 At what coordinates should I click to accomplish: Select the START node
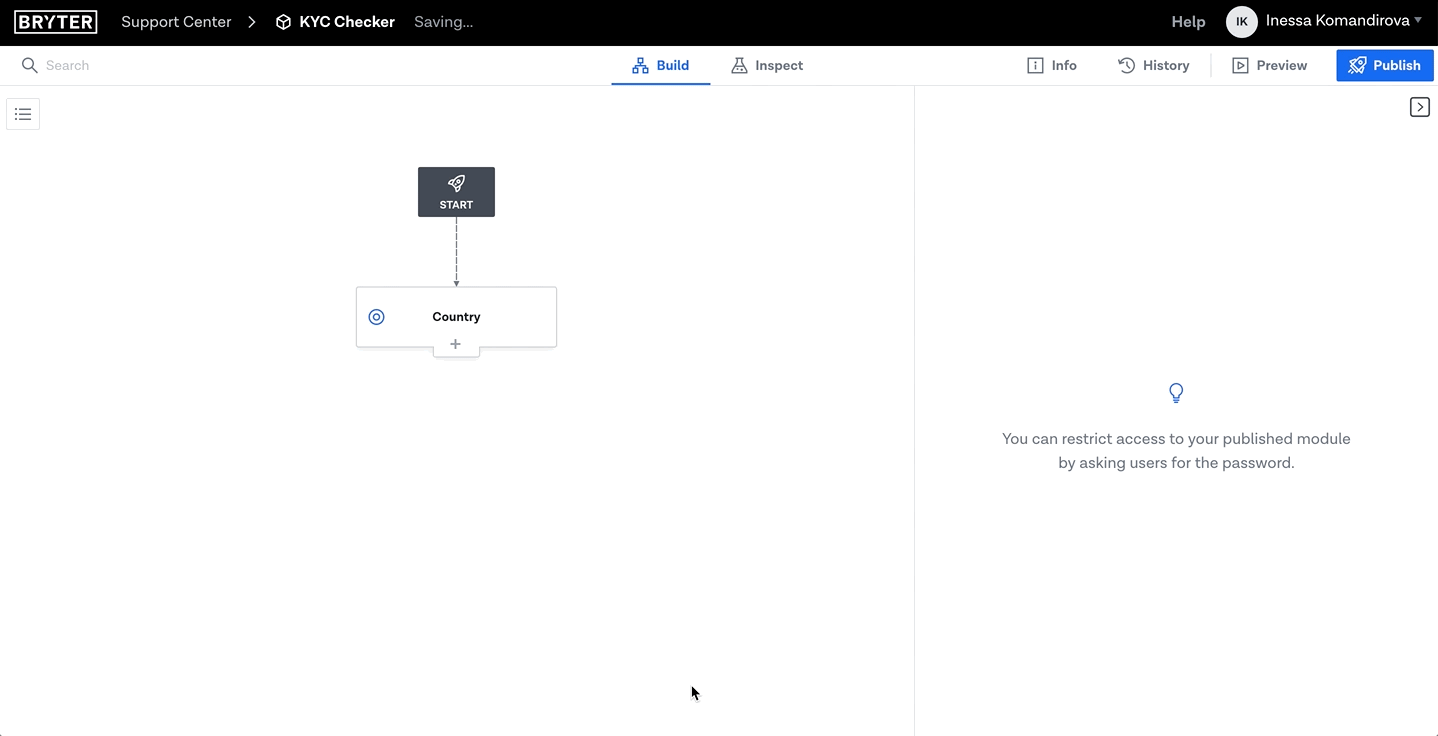[456, 192]
